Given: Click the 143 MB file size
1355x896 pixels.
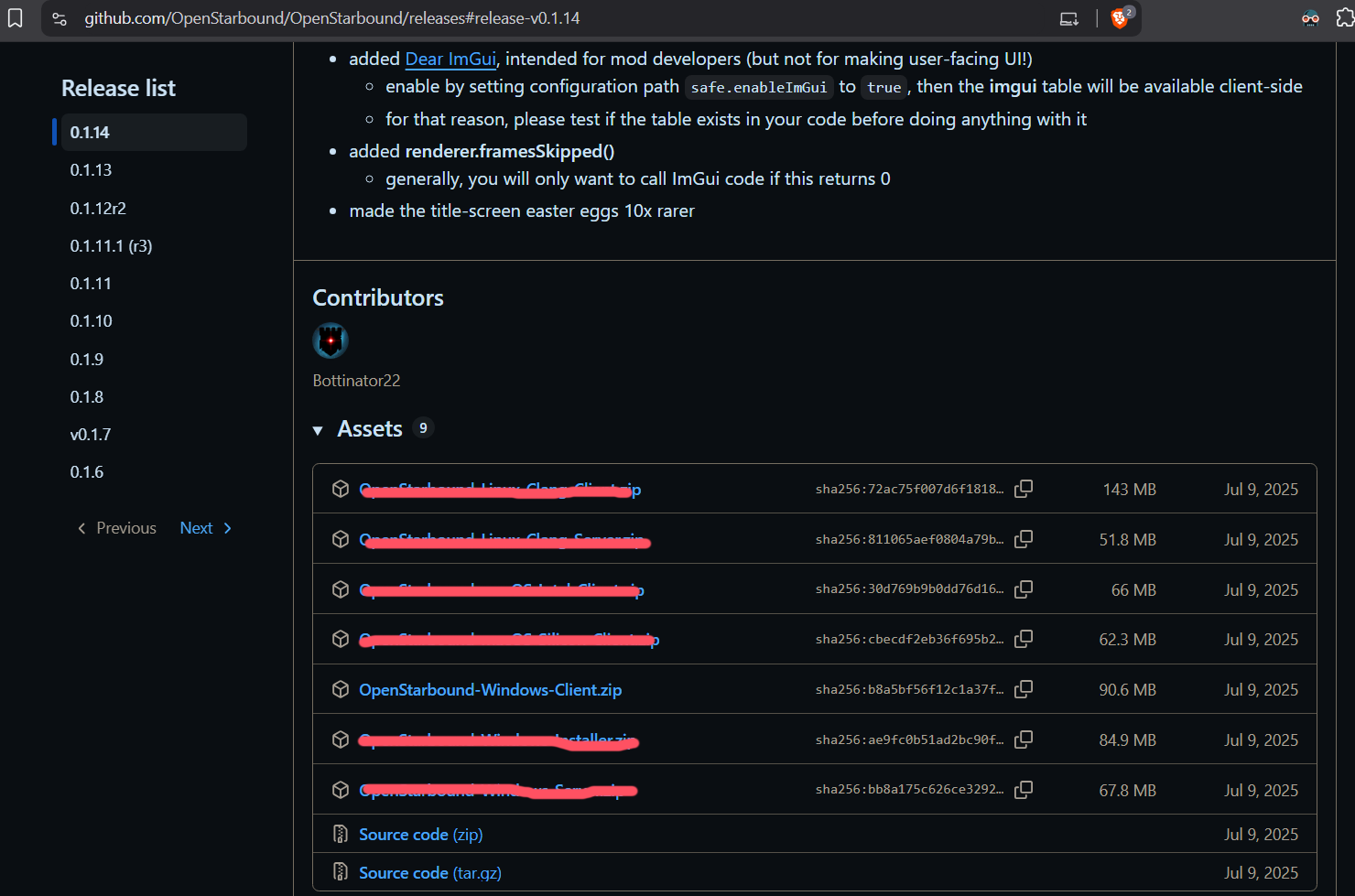Looking at the screenshot, I should (x=1130, y=490).
